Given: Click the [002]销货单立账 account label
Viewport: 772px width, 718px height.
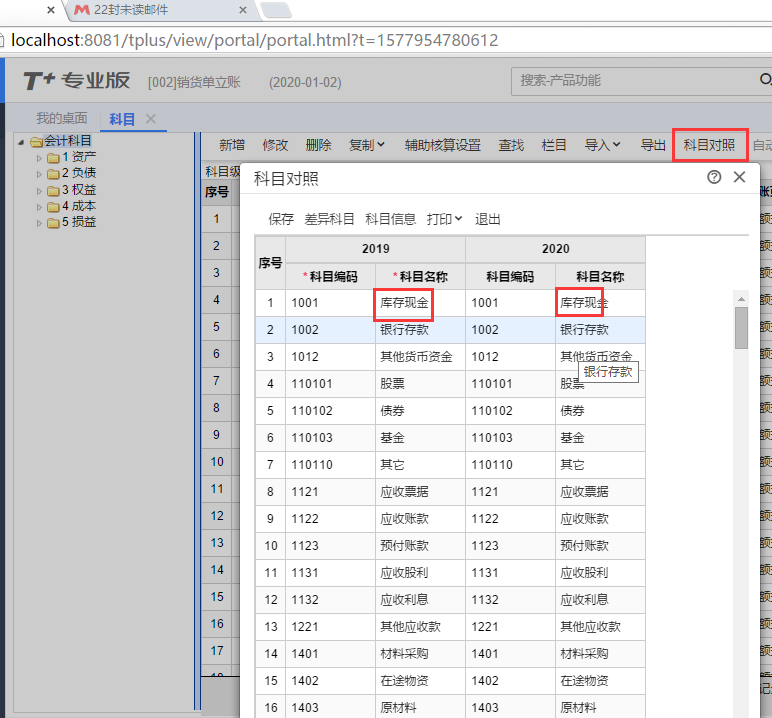Looking at the screenshot, I should pos(194,82).
